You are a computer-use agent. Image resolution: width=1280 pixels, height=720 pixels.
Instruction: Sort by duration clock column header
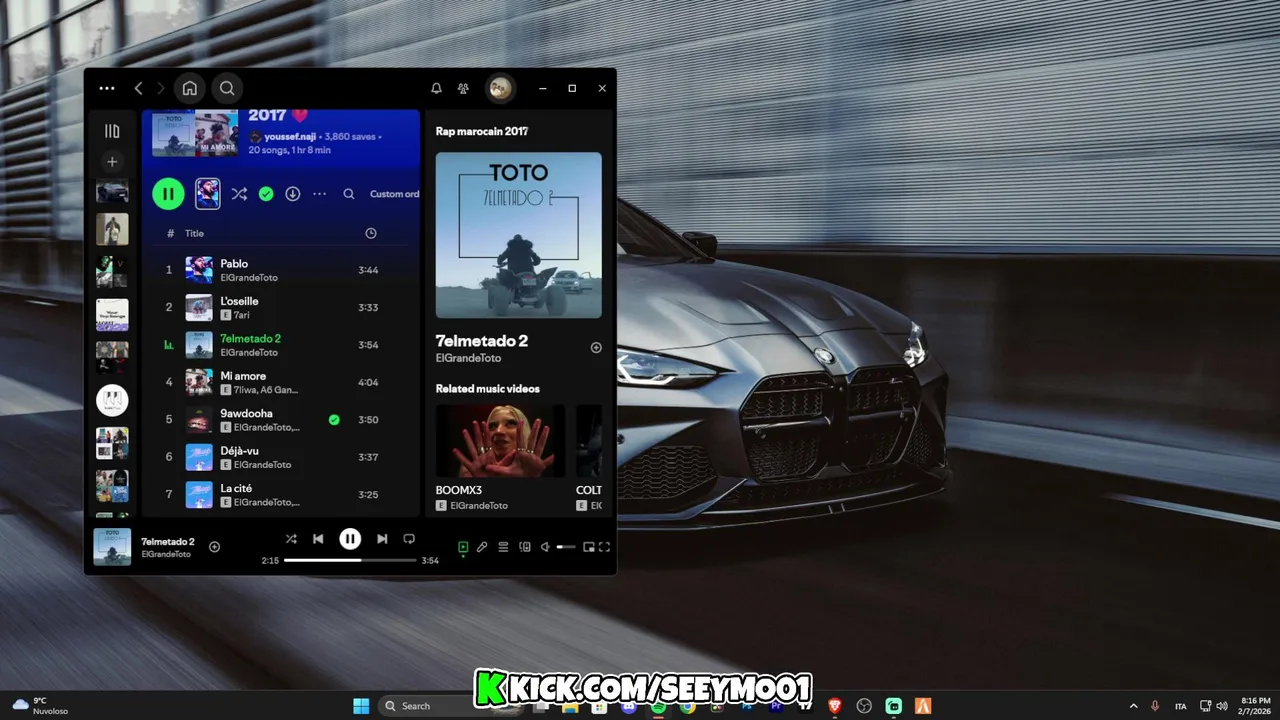pos(371,233)
